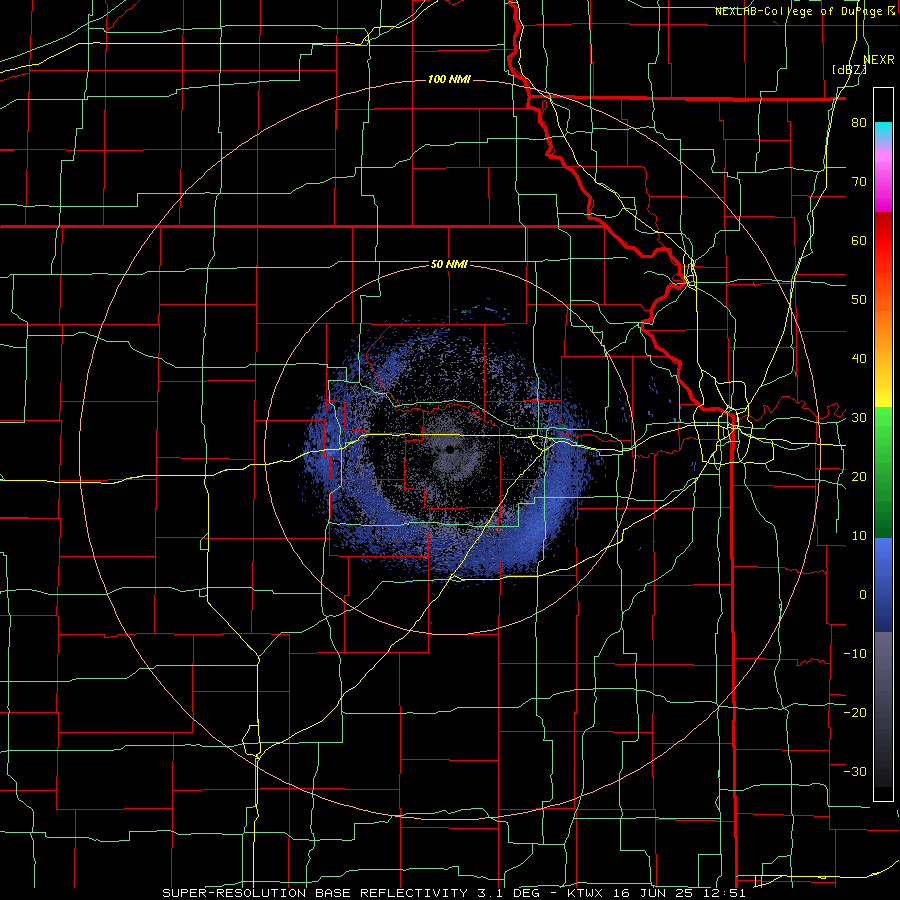900x900 pixels.
Task: Click the 16 JUN 25 12:51 timestamp
Action: pyautogui.click(x=681, y=893)
